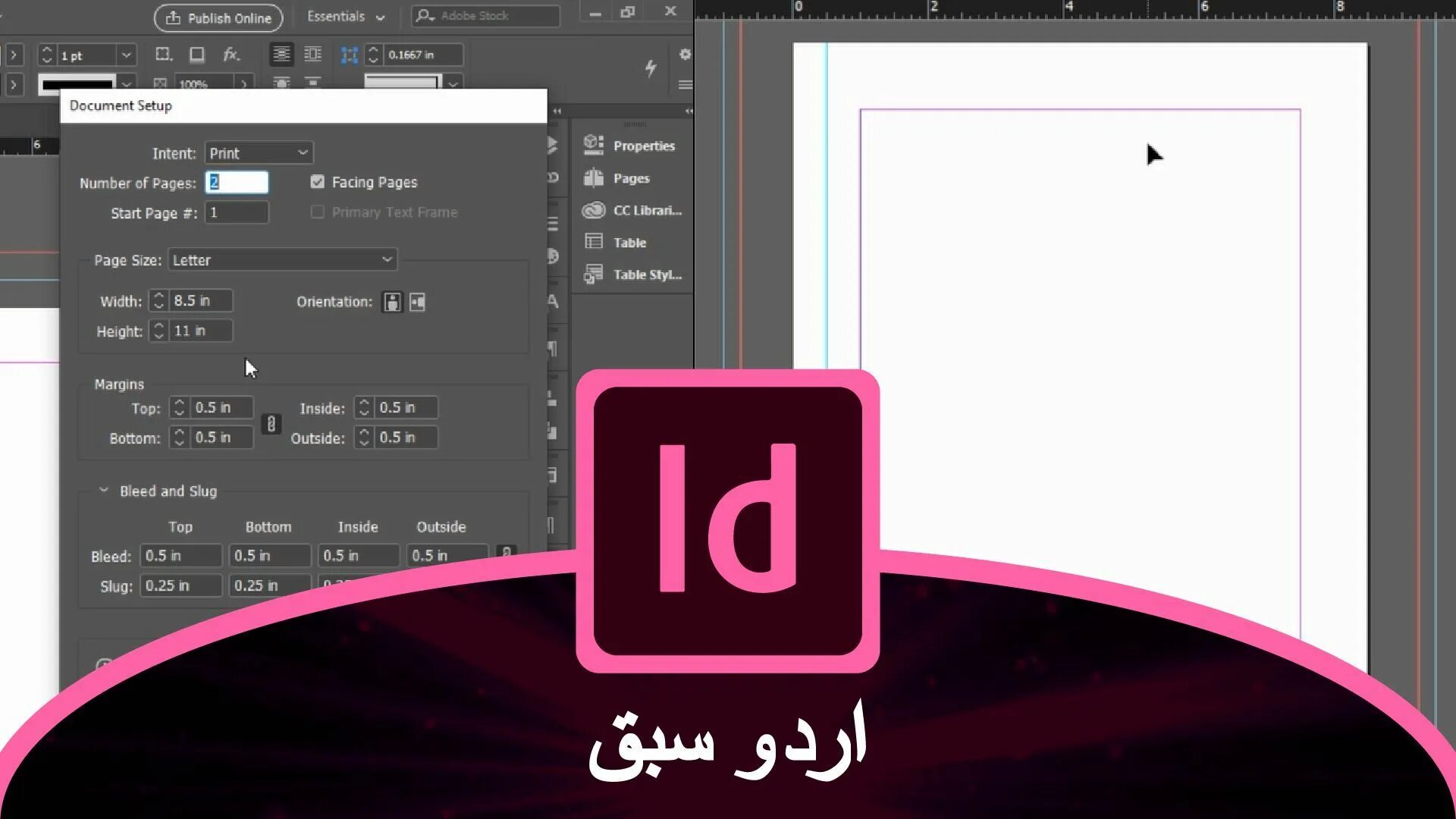The height and width of the screenshot is (819, 1456).
Task: Click the Outside margin stepper
Action: point(364,438)
